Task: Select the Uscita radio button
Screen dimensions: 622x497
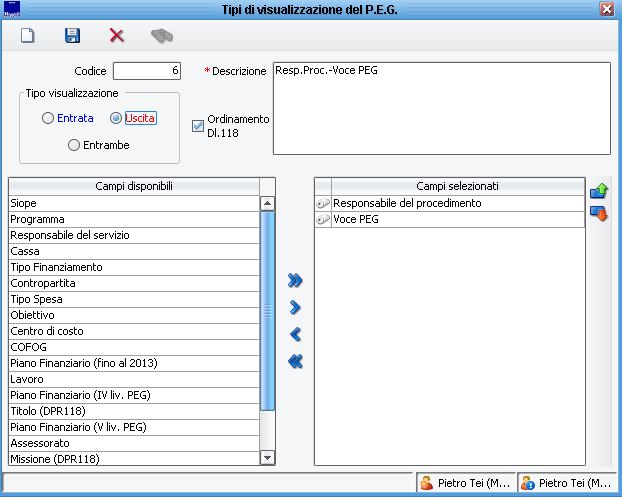Action: click(116, 118)
